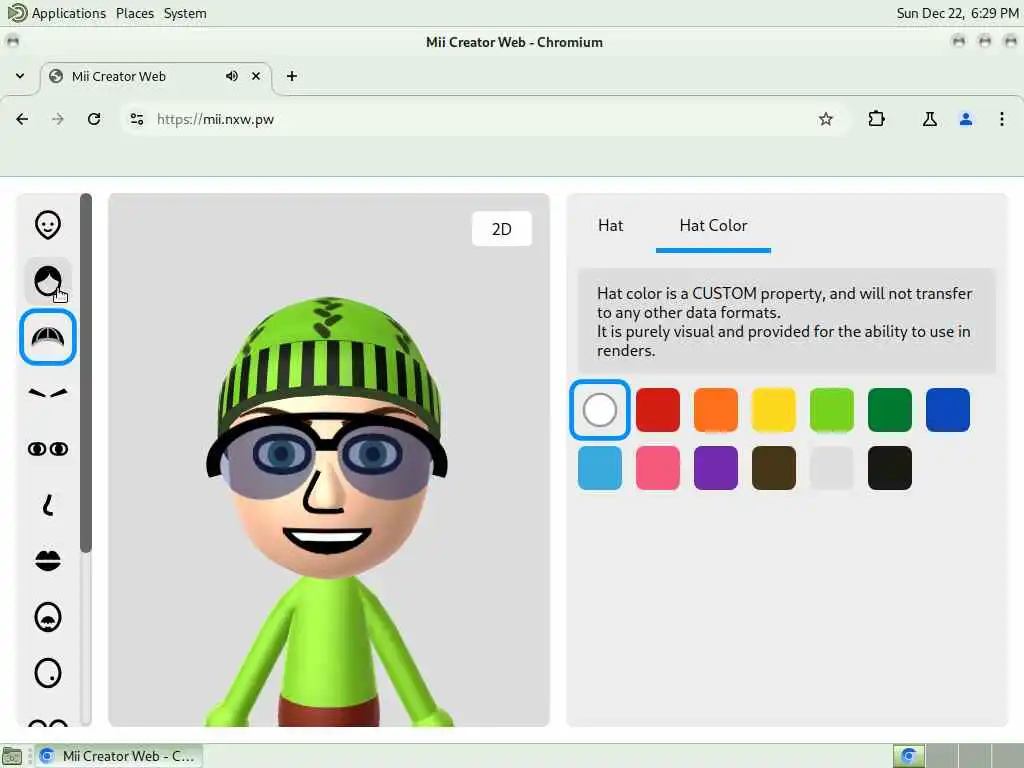Screen dimensions: 1024x768
Task: Open the System menu
Action: [x=185, y=13]
